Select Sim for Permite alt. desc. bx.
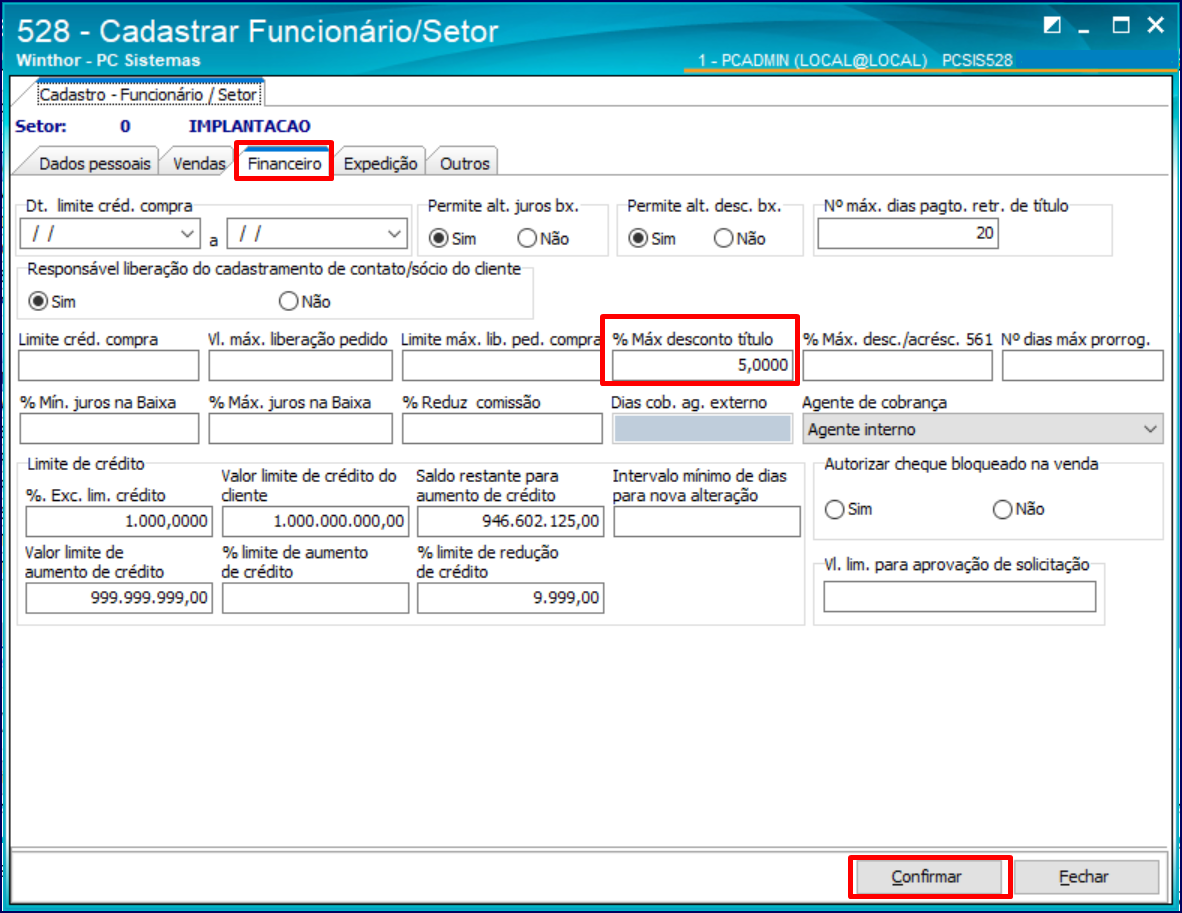 (x=653, y=238)
